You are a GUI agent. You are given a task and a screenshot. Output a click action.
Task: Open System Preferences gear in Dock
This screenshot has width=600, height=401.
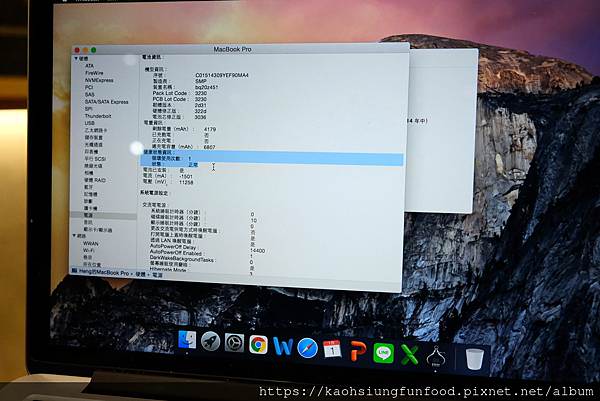[x=234, y=343]
